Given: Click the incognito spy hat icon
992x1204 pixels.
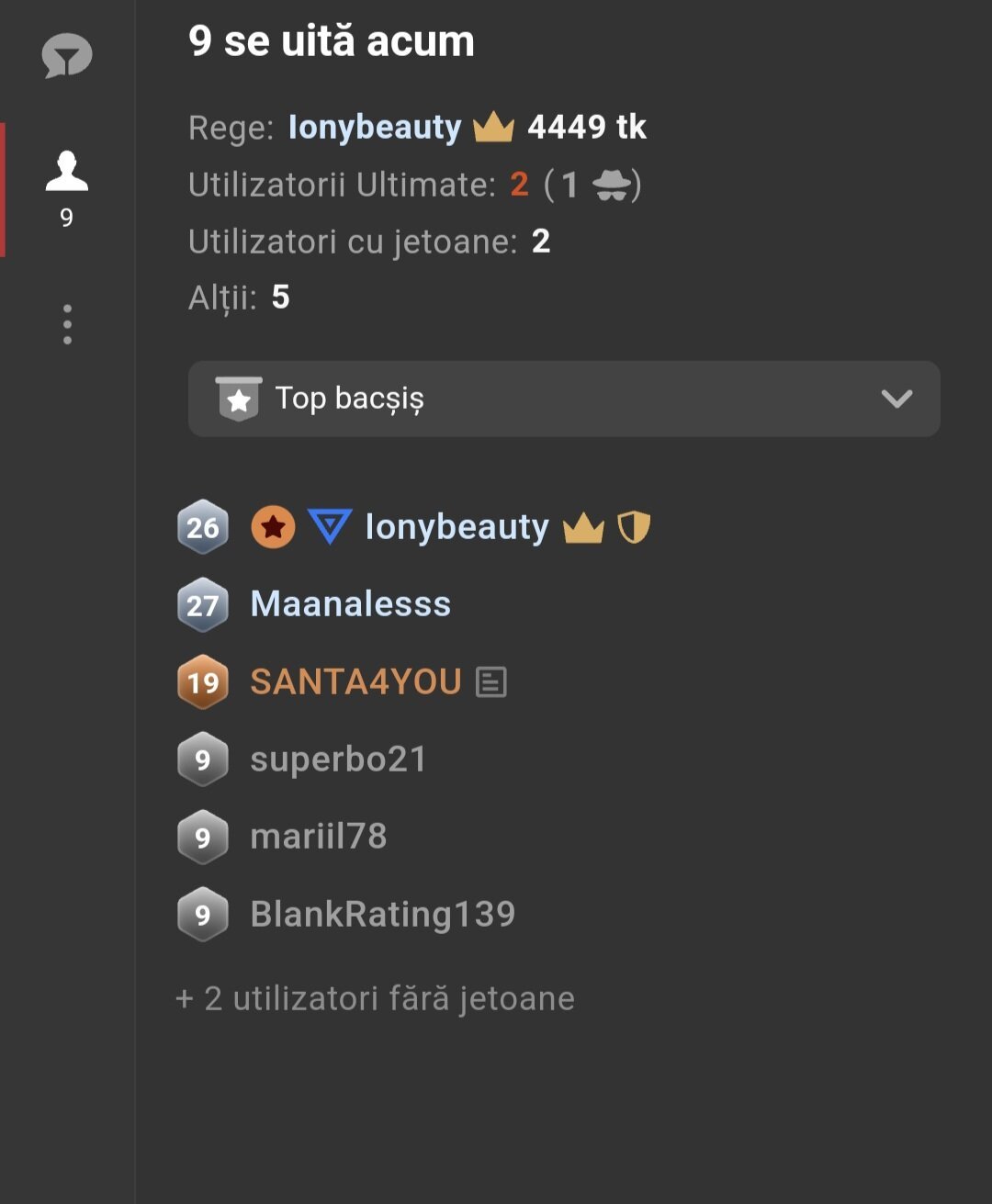Looking at the screenshot, I should 612,186.
